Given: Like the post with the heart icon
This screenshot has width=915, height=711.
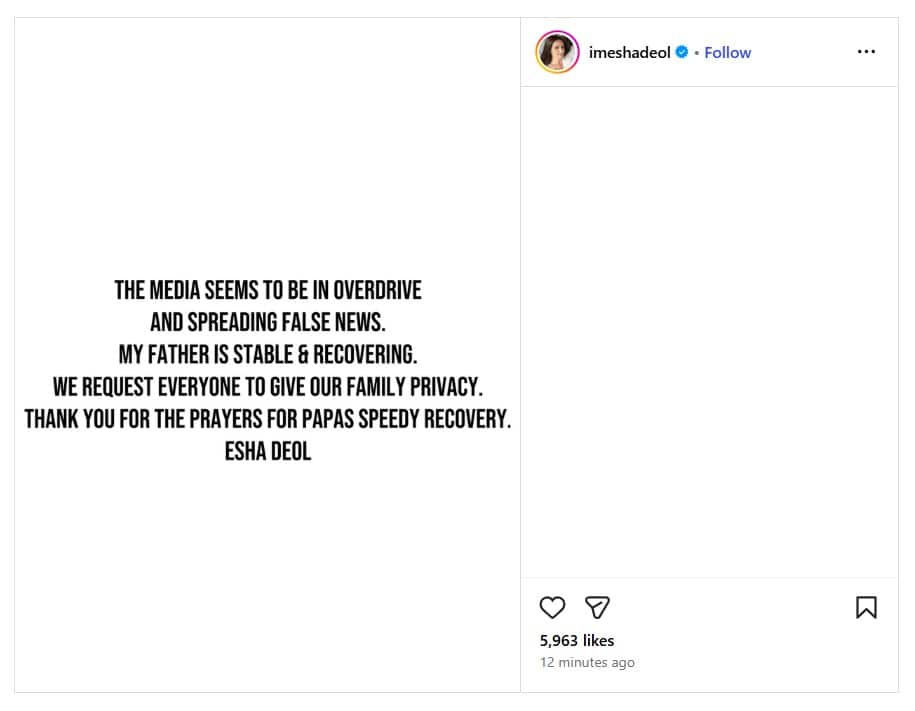Looking at the screenshot, I should [552, 607].
